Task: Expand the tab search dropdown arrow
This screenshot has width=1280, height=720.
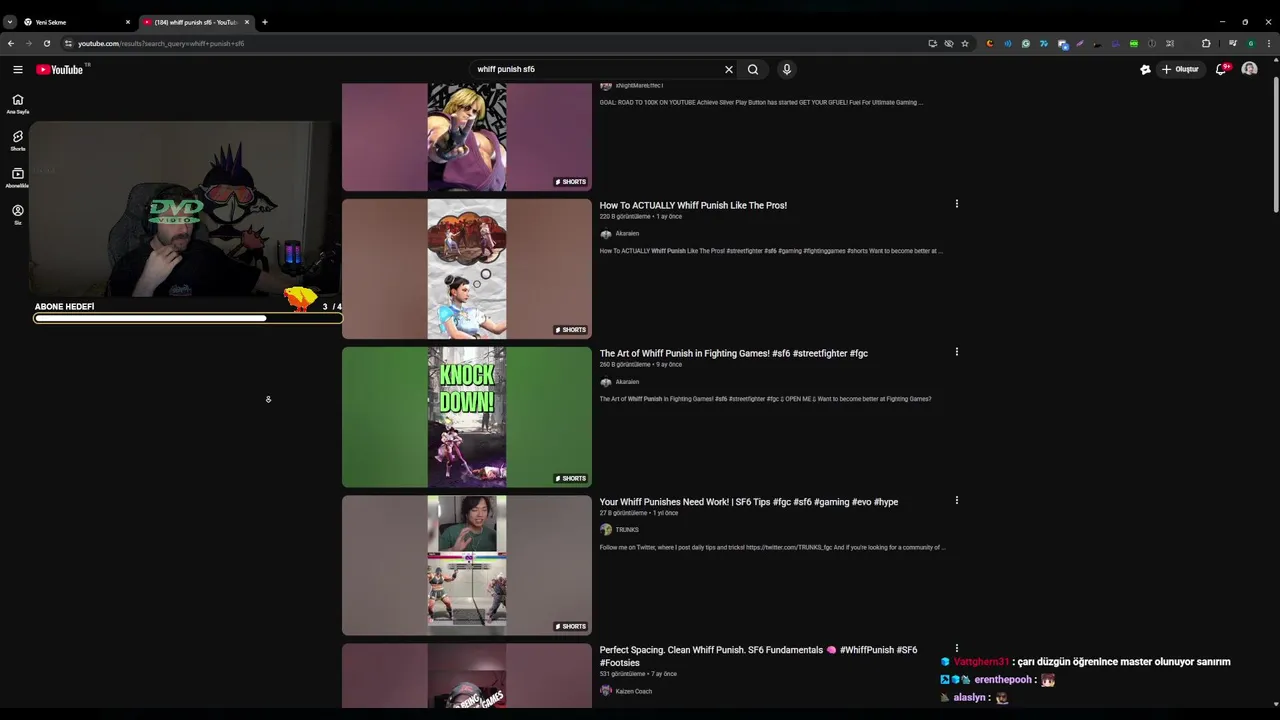Action: (x=9, y=22)
